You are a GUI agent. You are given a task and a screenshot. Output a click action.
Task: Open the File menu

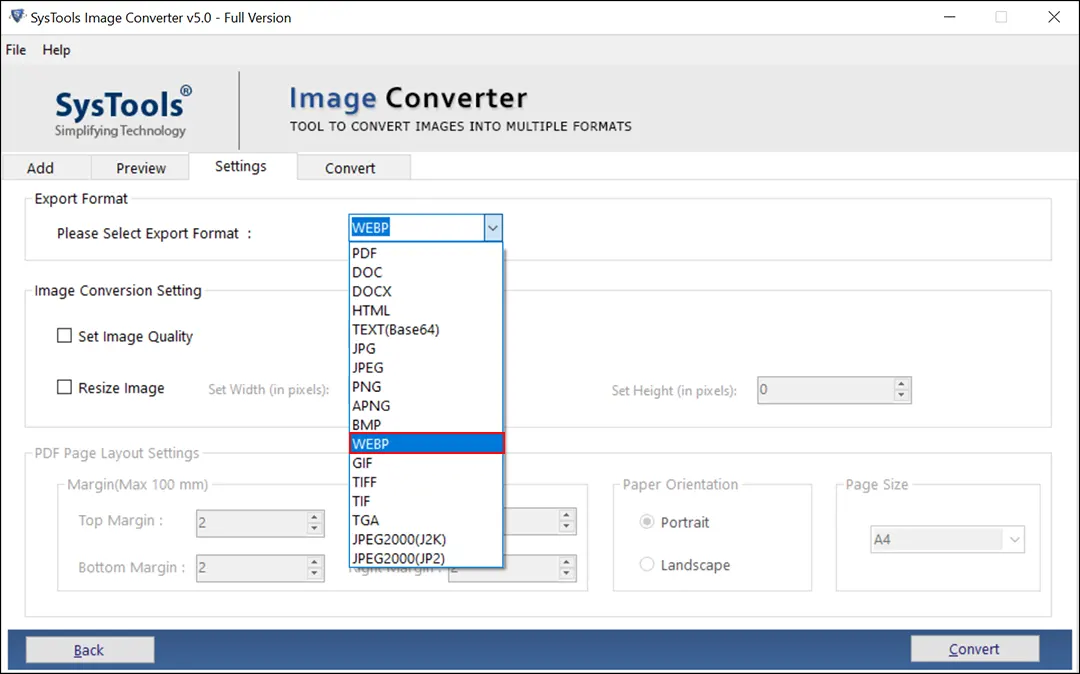click(x=16, y=50)
